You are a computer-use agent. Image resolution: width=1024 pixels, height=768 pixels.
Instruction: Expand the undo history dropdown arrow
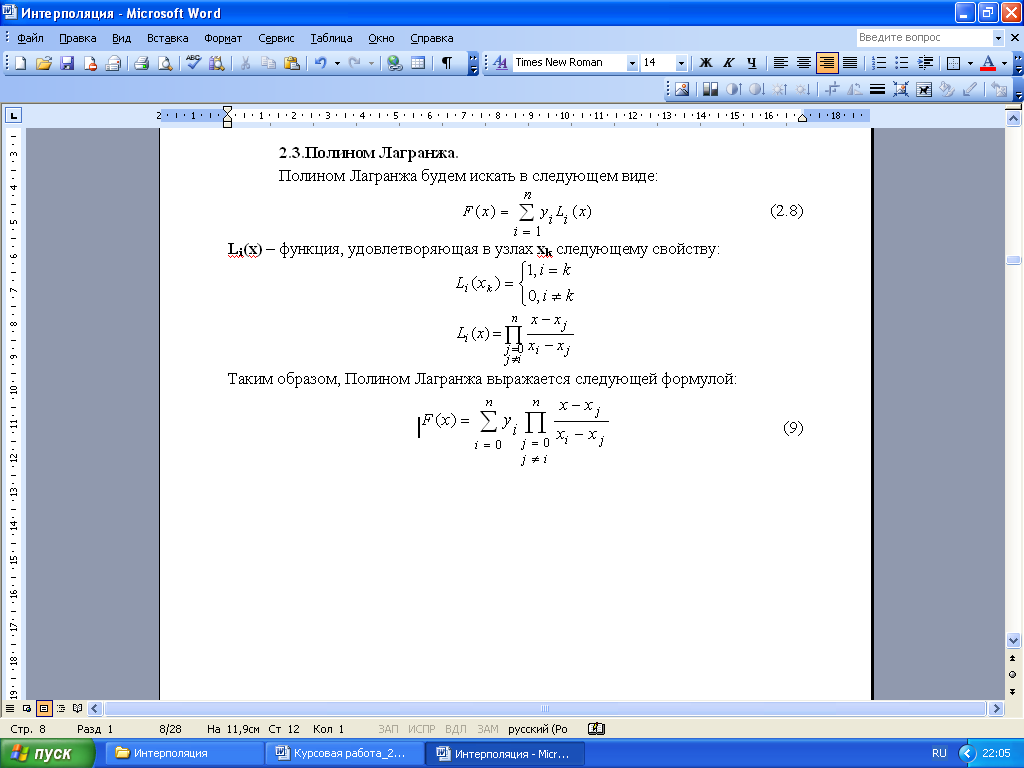point(337,63)
